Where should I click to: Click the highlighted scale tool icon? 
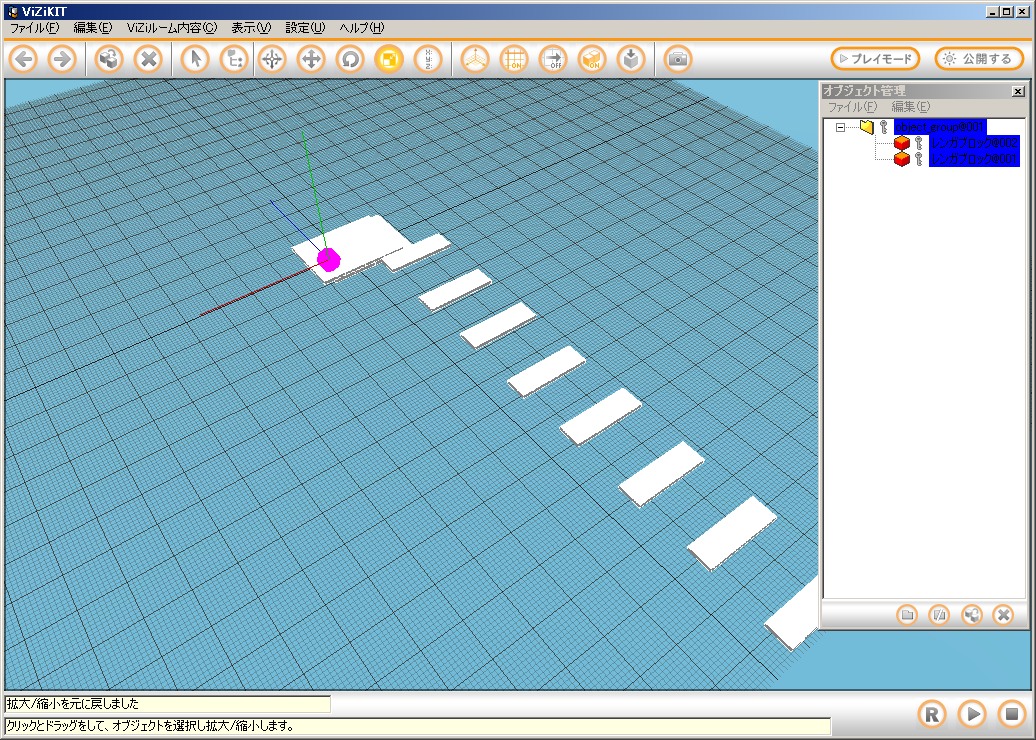pos(389,59)
